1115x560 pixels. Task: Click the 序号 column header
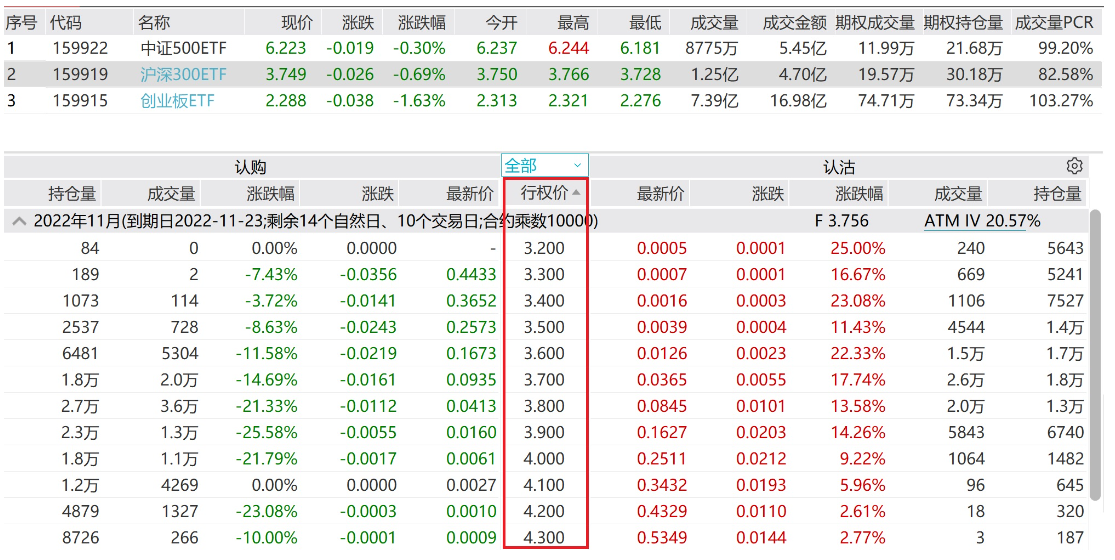click(22, 21)
